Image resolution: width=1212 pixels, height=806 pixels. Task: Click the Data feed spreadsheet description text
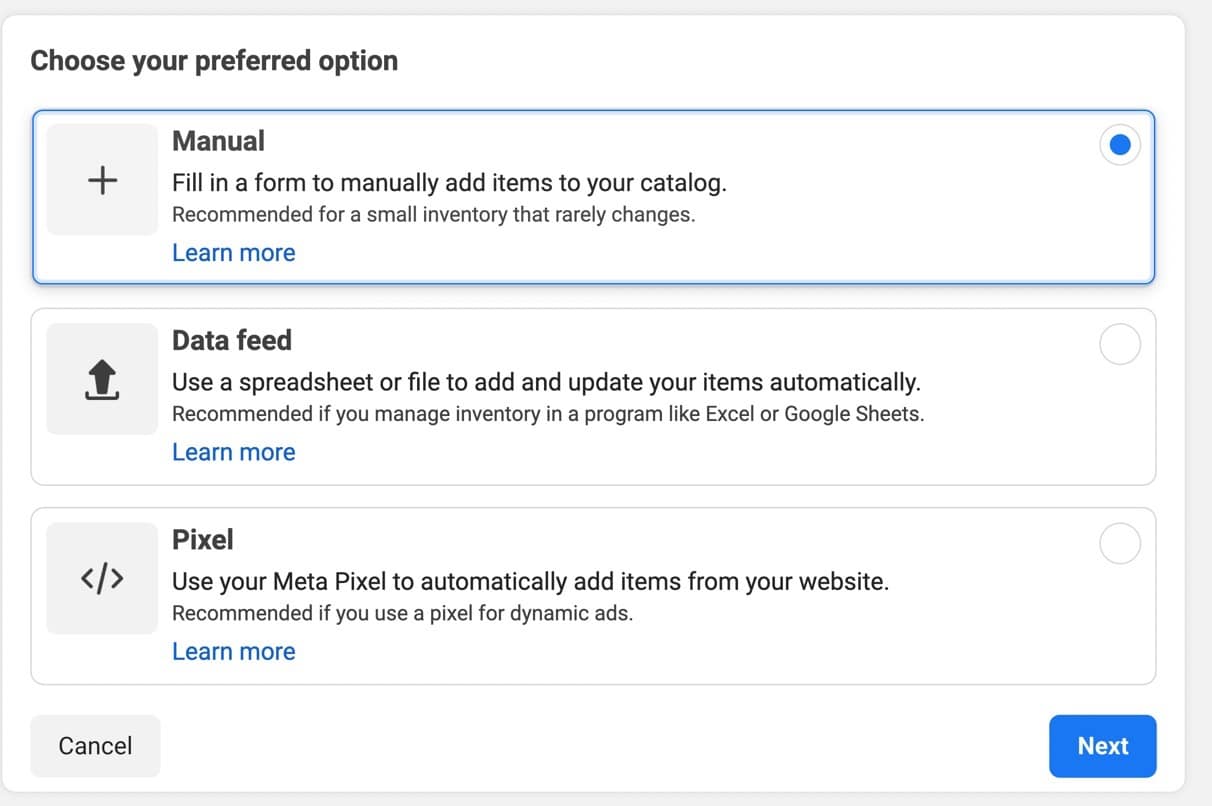click(x=548, y=382)
